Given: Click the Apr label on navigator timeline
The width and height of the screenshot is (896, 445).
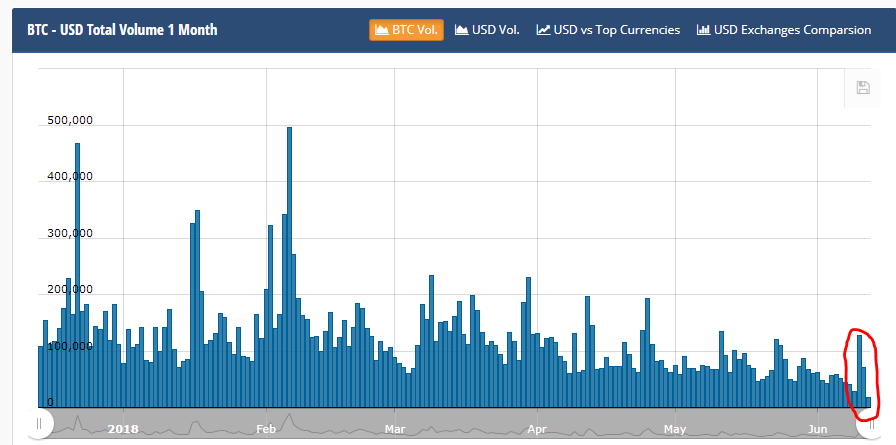Looking at the screenshot, I should pos(537,428).
